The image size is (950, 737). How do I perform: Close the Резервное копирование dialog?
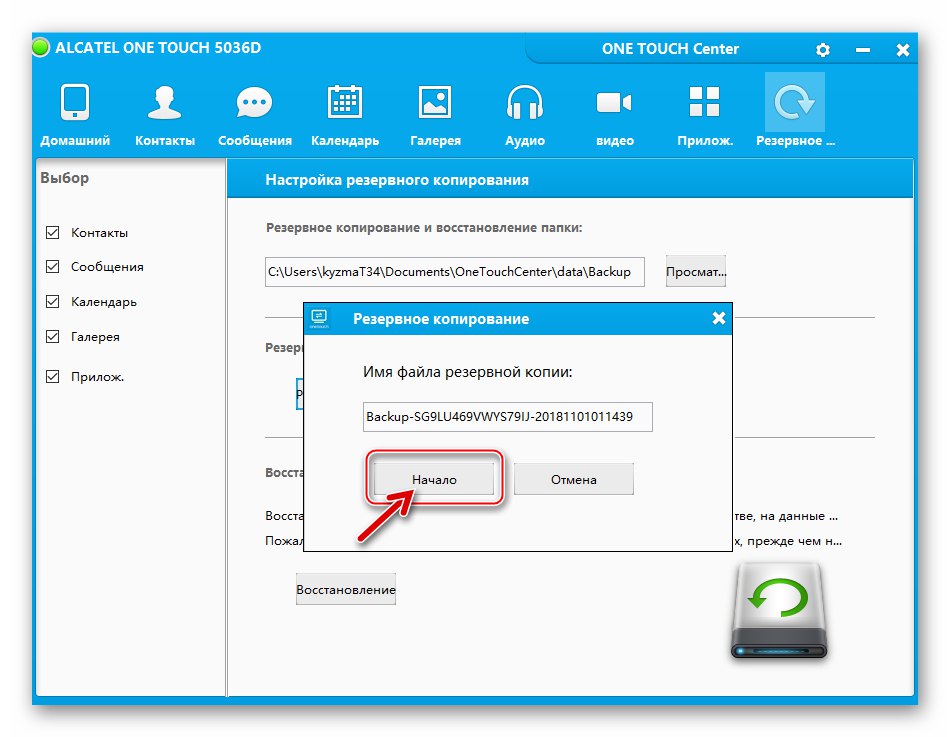pyautogui.click(x=719, y=318)
